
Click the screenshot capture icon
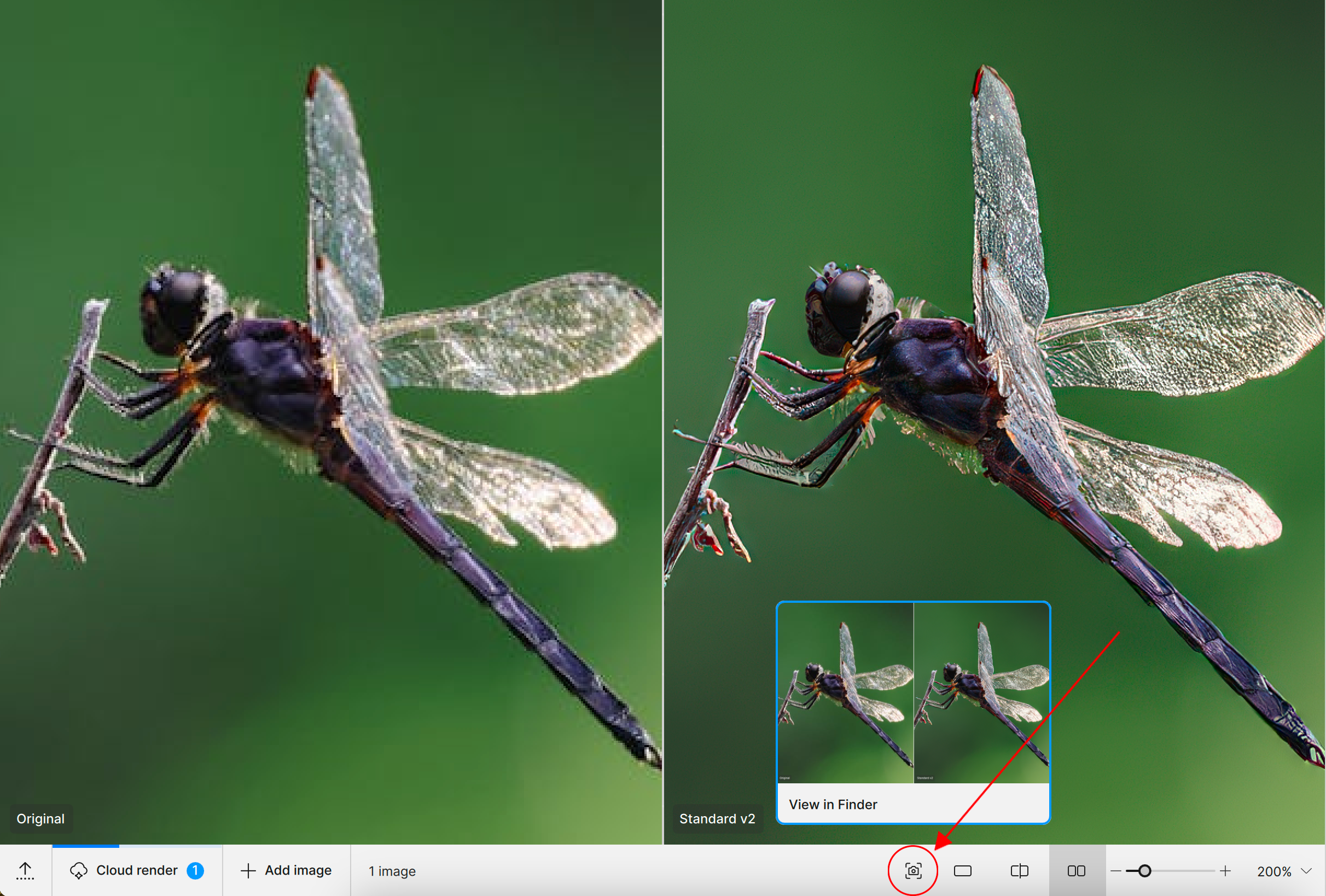pyautogui.click(x=913, y=871)
